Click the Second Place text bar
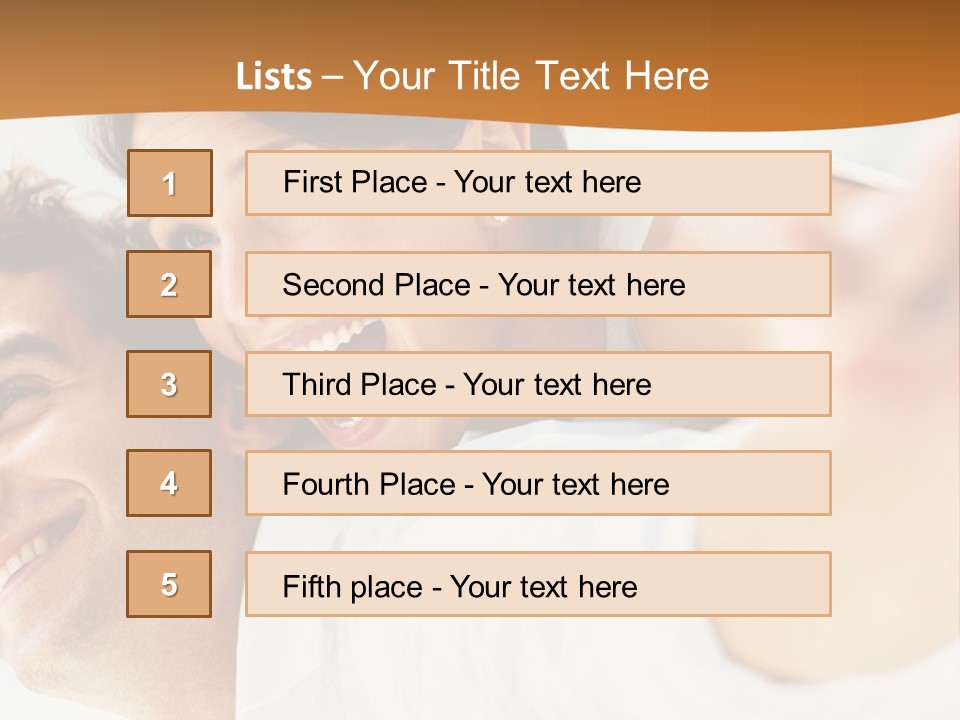The height and width of the screenshot is (720, 960). point(538,284)
